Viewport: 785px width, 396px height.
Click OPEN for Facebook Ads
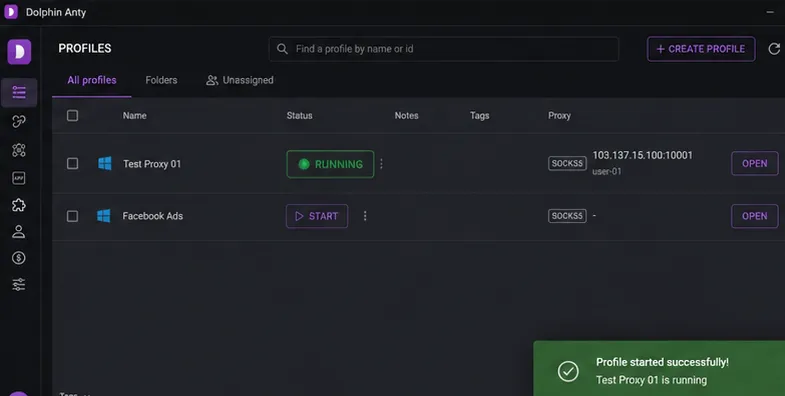[754, 216]
